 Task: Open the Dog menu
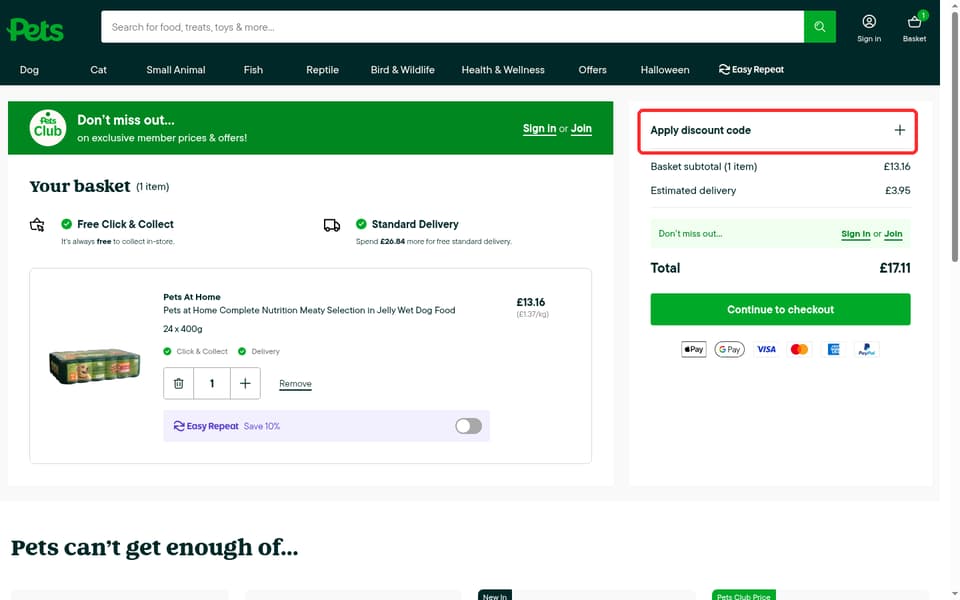[x=29, y=70]
